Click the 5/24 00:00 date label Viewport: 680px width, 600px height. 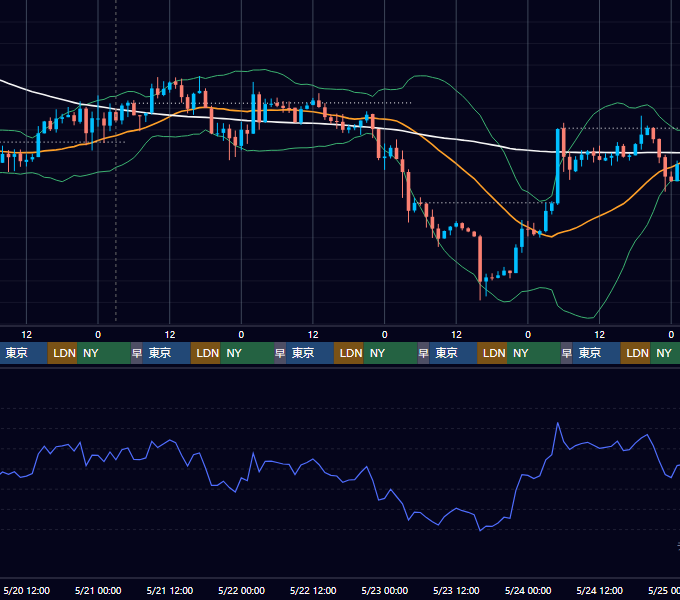[528, 590]
